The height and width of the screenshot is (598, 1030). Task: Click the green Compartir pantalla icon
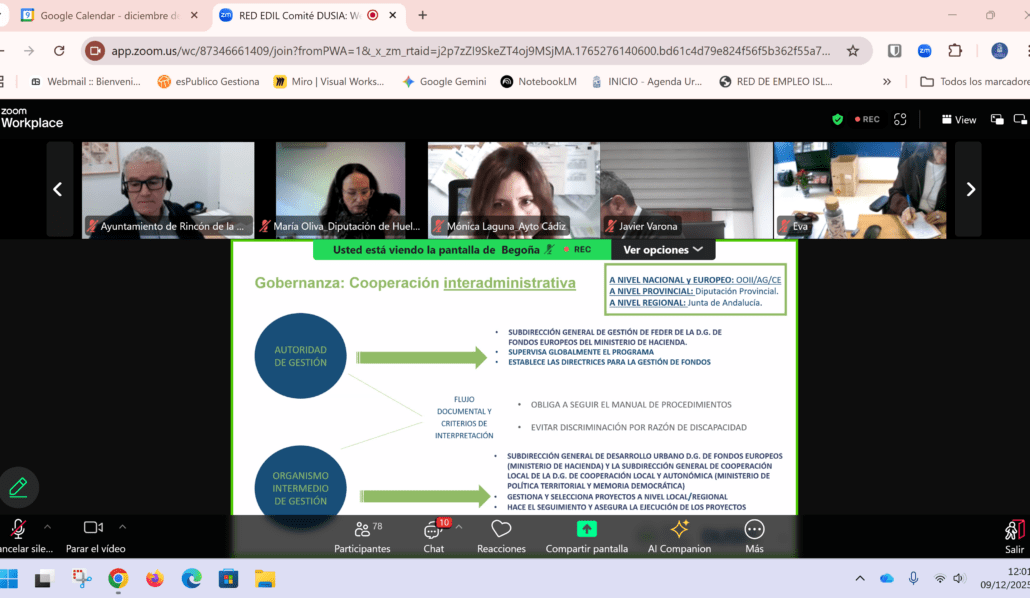586,529
